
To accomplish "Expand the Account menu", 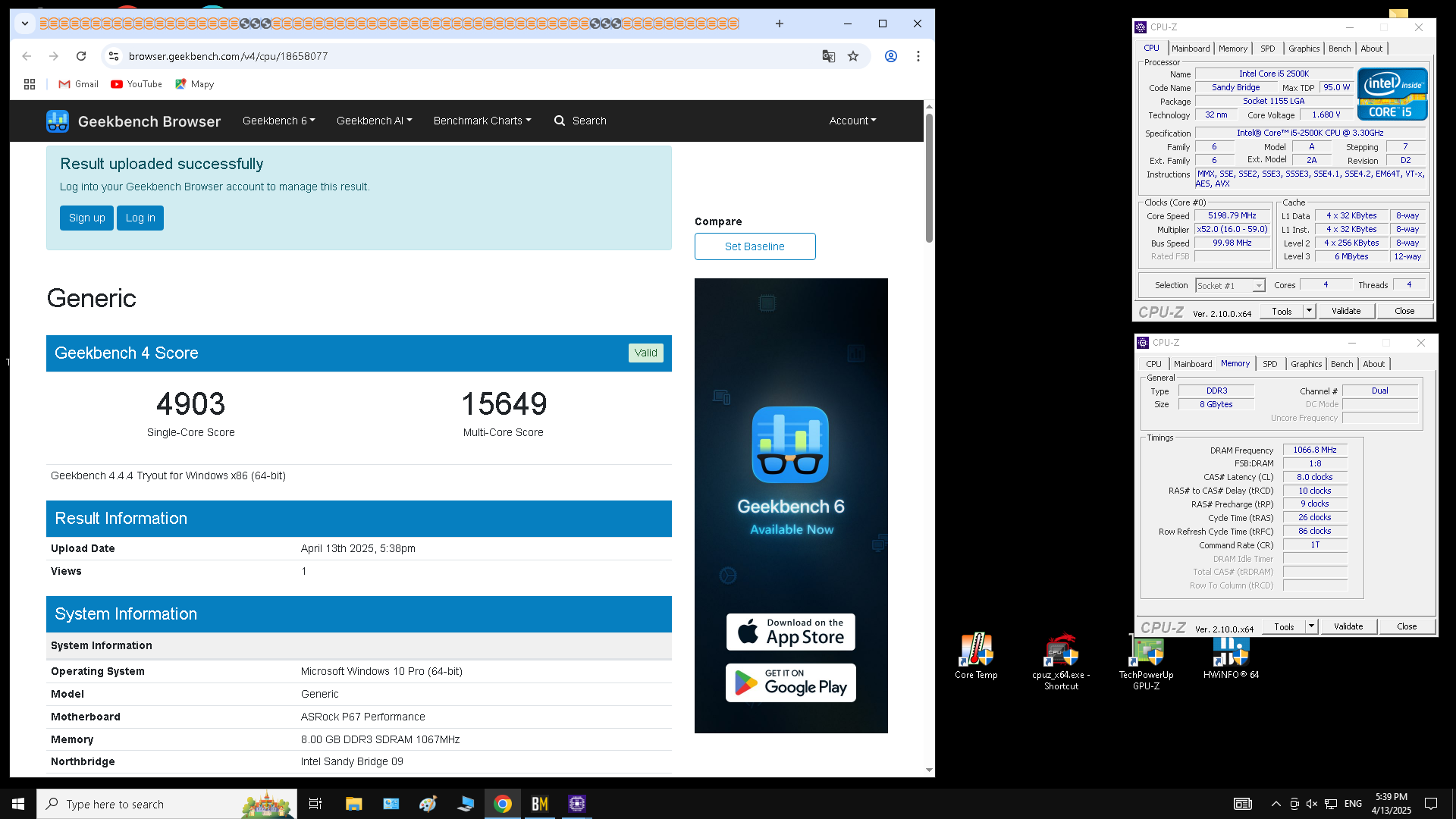I will coord(853,121).
